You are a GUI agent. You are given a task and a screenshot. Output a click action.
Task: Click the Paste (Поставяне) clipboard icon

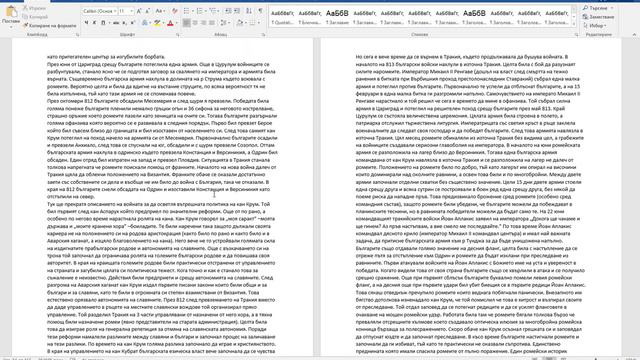point(11,11)
